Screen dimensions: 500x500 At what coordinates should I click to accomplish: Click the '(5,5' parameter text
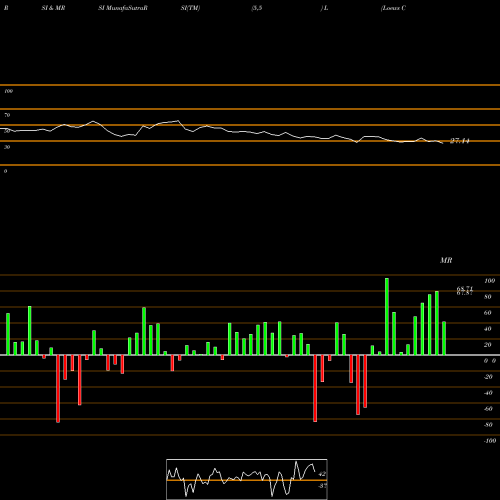[x=257, y=8]
